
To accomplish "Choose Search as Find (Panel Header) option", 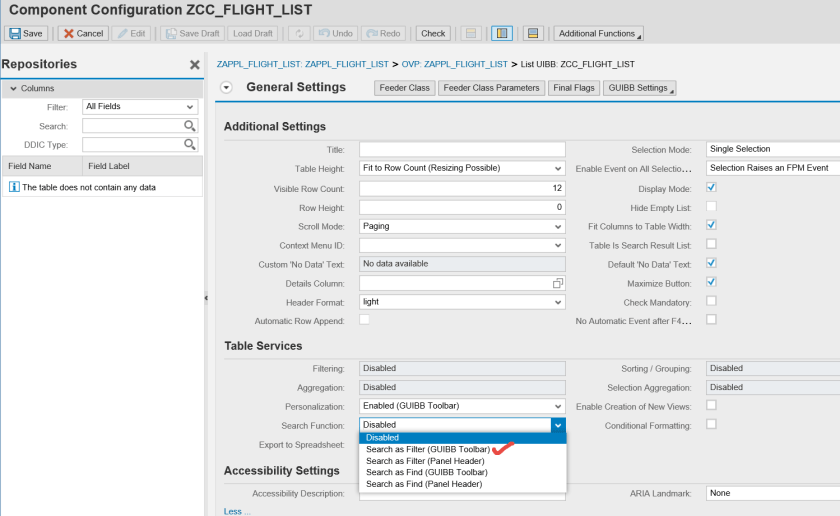I will click(x=424, y=484).
